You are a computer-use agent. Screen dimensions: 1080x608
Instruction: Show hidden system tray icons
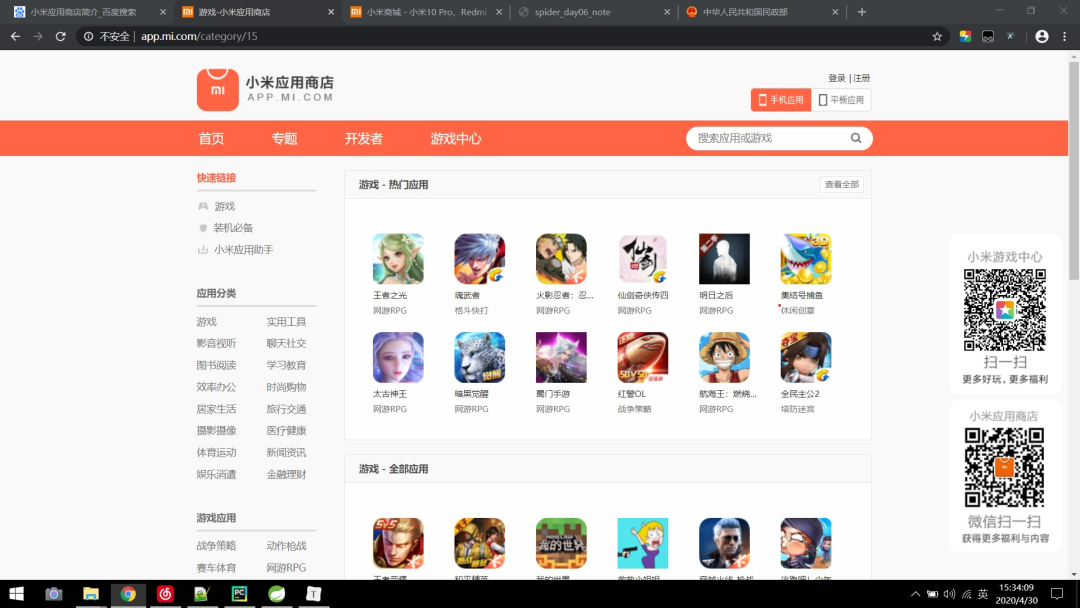pos(915,594)
